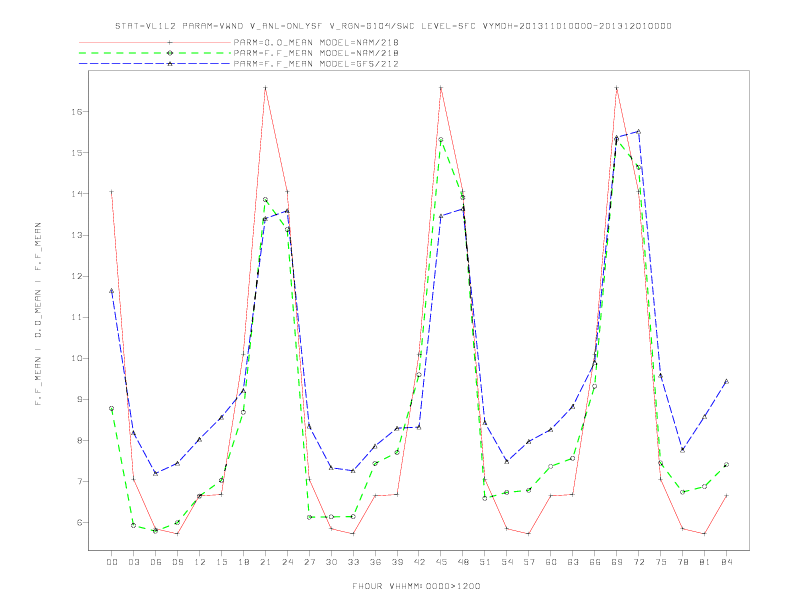Click the blue triangle peak marker at hour 72
Image resolution: width=792 pixels, height=612 pixels.
638,132
